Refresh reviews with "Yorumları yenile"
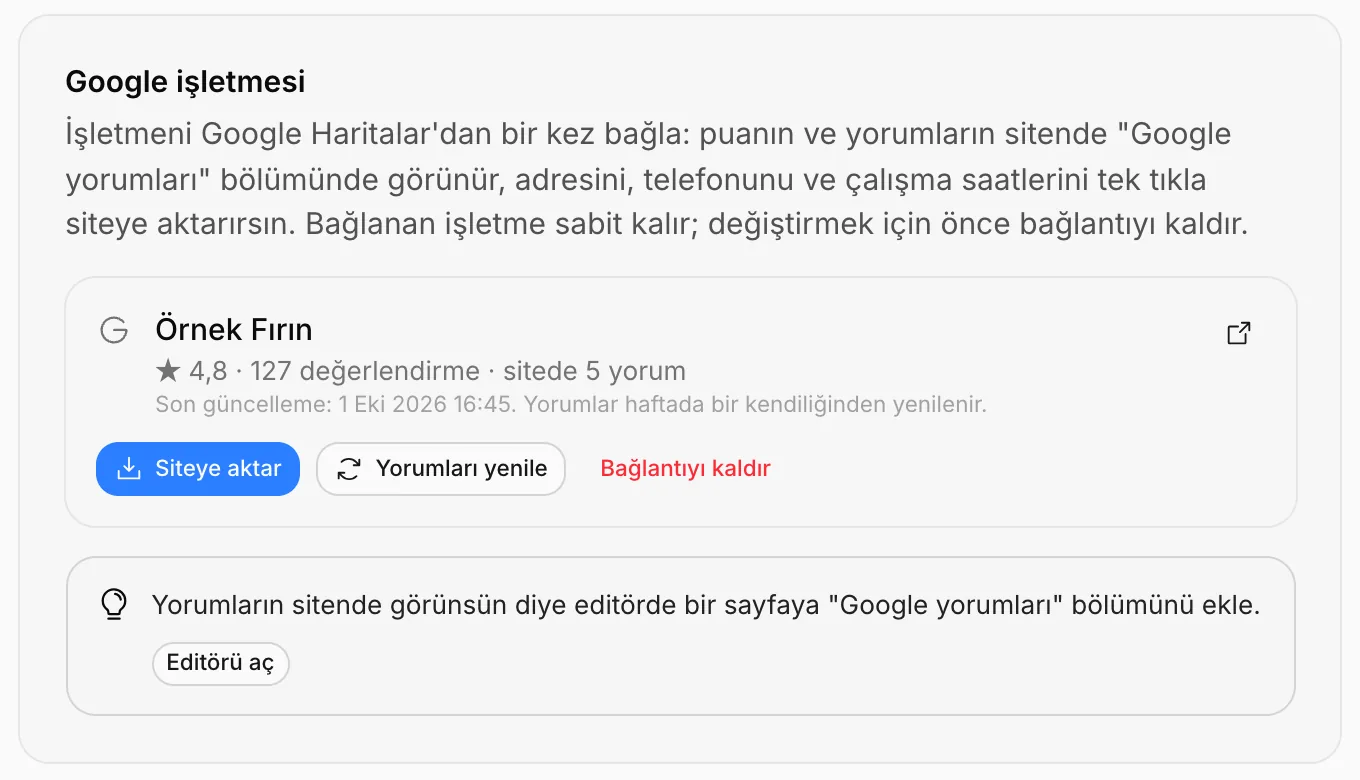This screenshot has width=1360, height=780. (441, 469)
